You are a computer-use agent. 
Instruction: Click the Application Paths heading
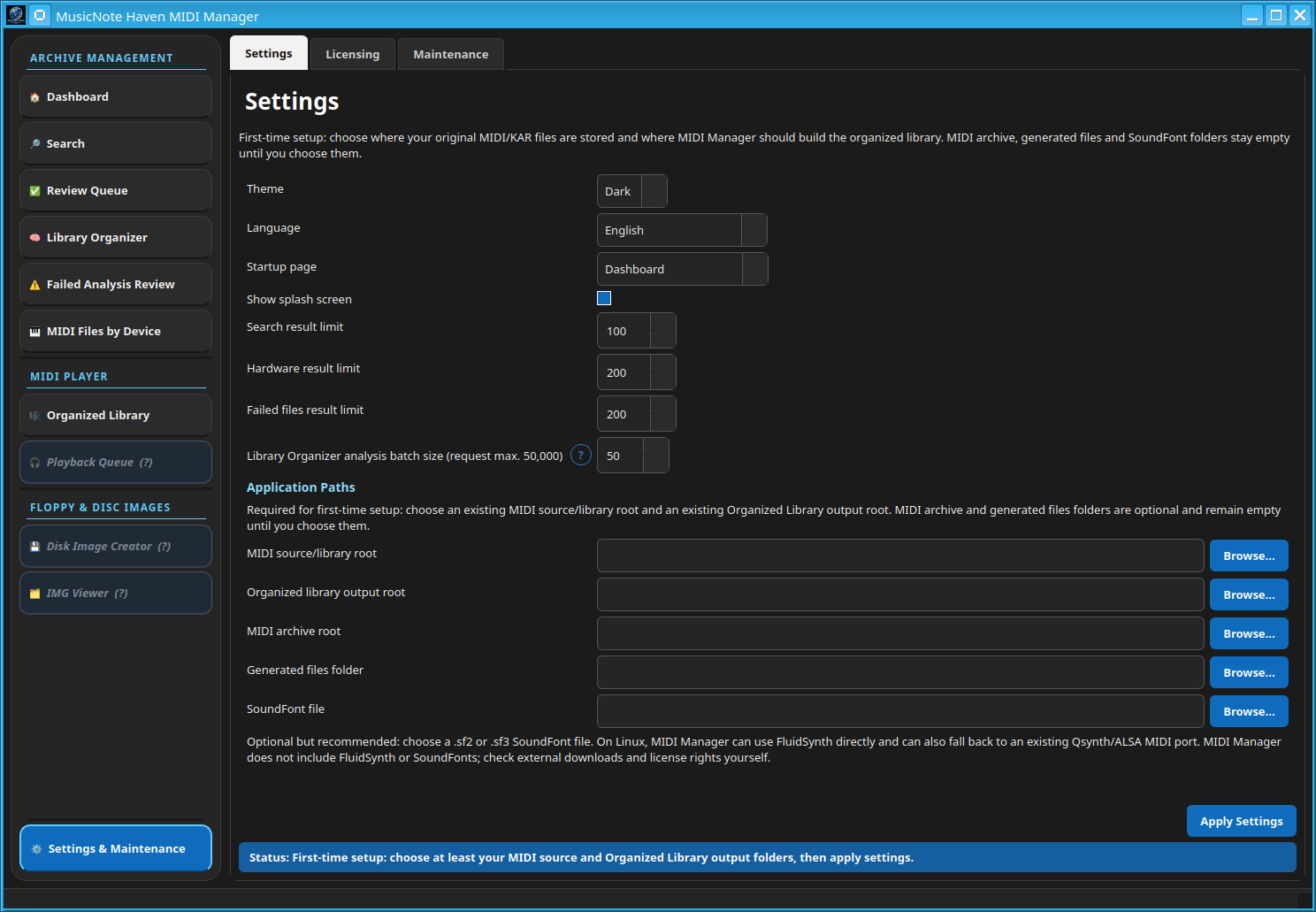coord(301,487)
